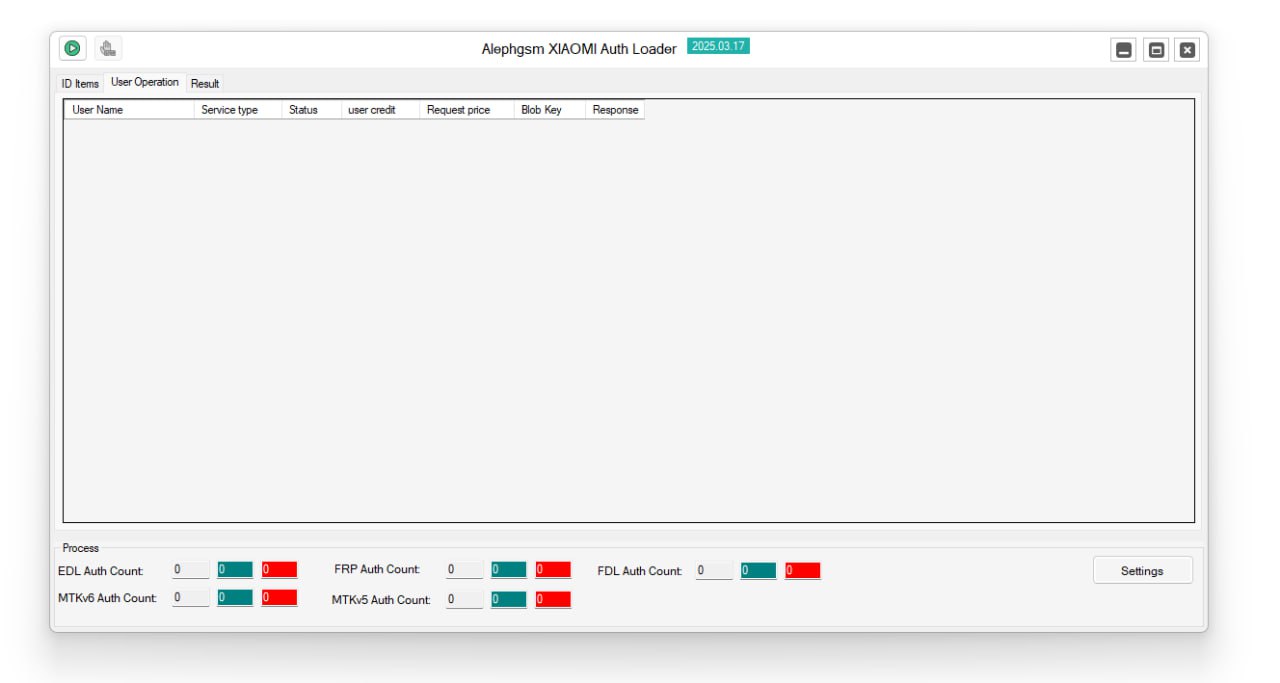Click the green play start icon
The width and height of the screenshot is (1280, 683).
[72, 47]
